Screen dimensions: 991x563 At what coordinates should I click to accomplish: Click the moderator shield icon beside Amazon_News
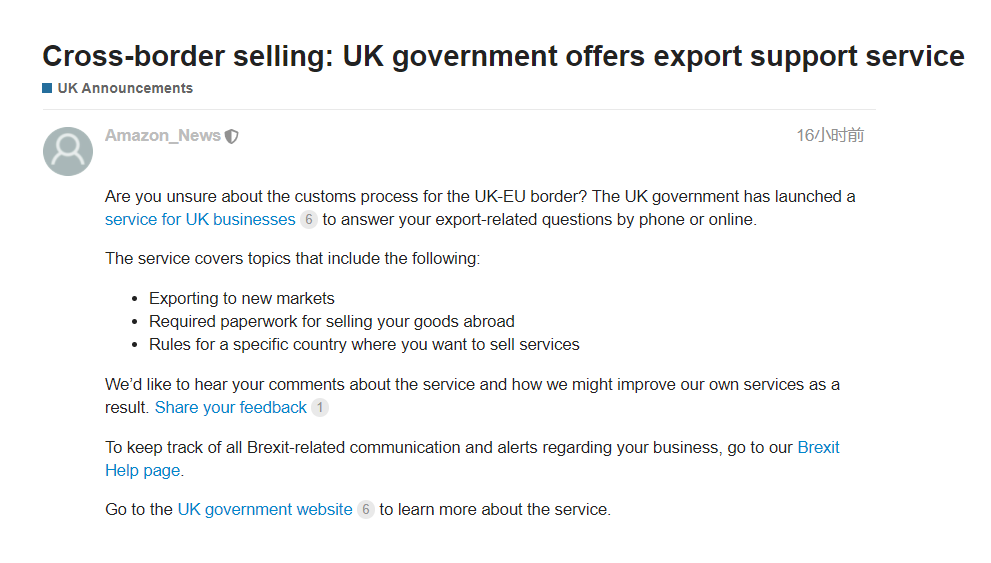pyautogui.click(x=232, y=136)
